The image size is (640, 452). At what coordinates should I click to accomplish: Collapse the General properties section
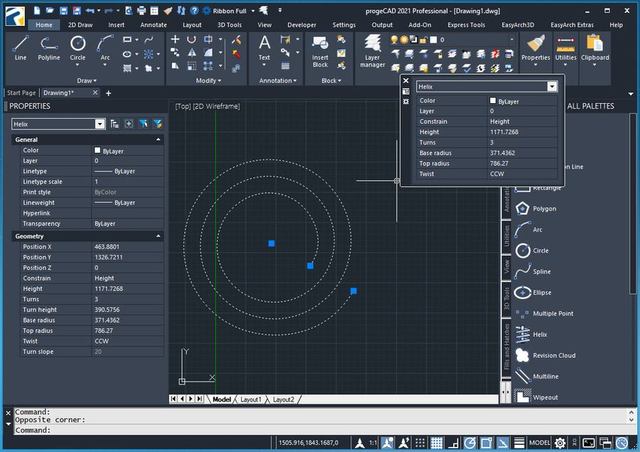[158, 139]
